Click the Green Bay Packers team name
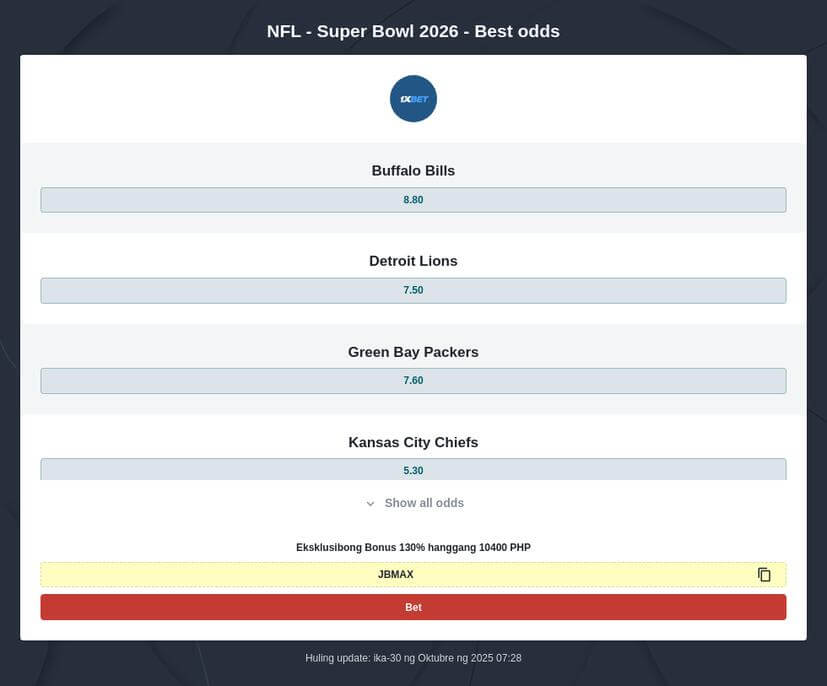Screen dimensions: 827x686 (413, 351)
